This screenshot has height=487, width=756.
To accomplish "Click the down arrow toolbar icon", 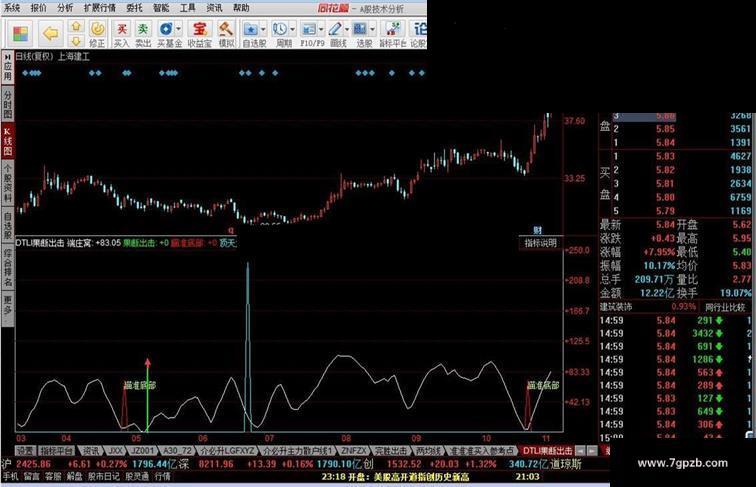I will [x=76, y=41].
